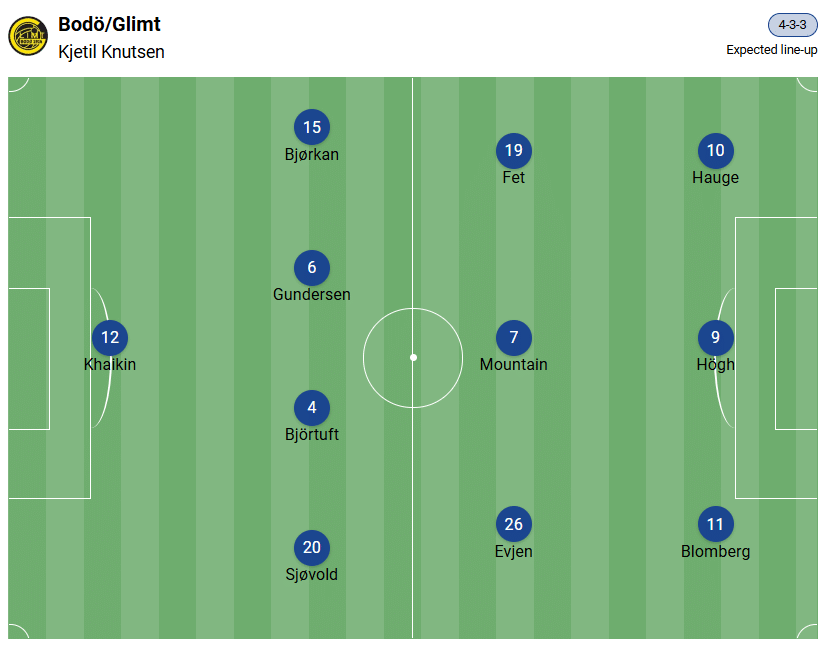This screenshot has width=824, height=645.
Task: Click Björtuft's number 4 player marker
Action: (312, 408)
